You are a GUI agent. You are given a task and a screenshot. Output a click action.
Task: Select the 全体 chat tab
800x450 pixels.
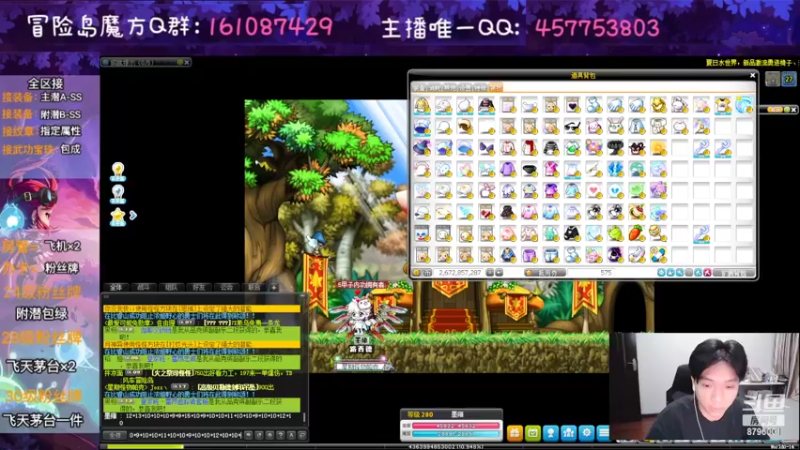(x=116, y=287)
